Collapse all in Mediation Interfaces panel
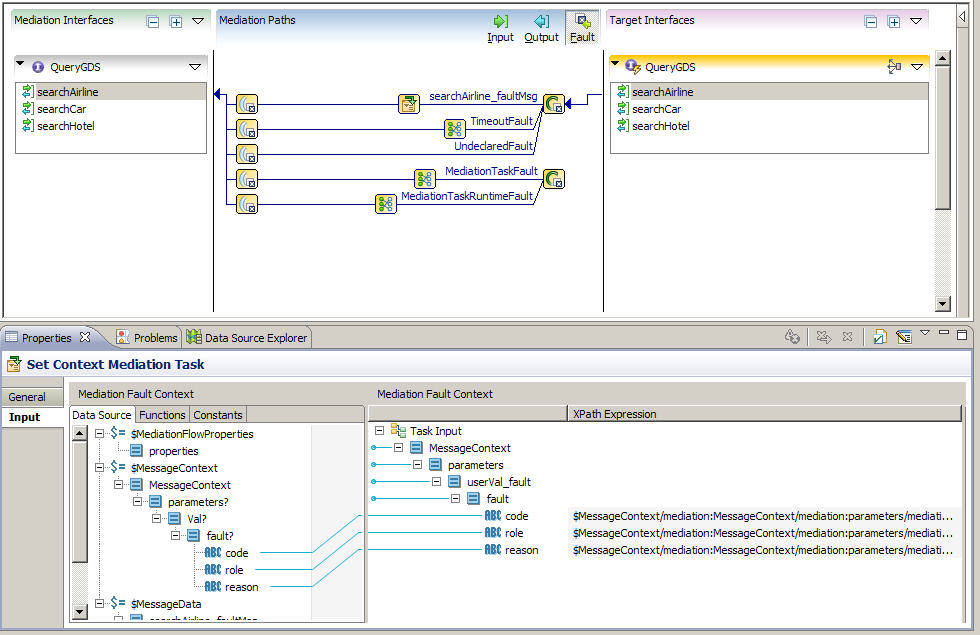The width and height of the screenshot is (980, 635). click(153, 21)
